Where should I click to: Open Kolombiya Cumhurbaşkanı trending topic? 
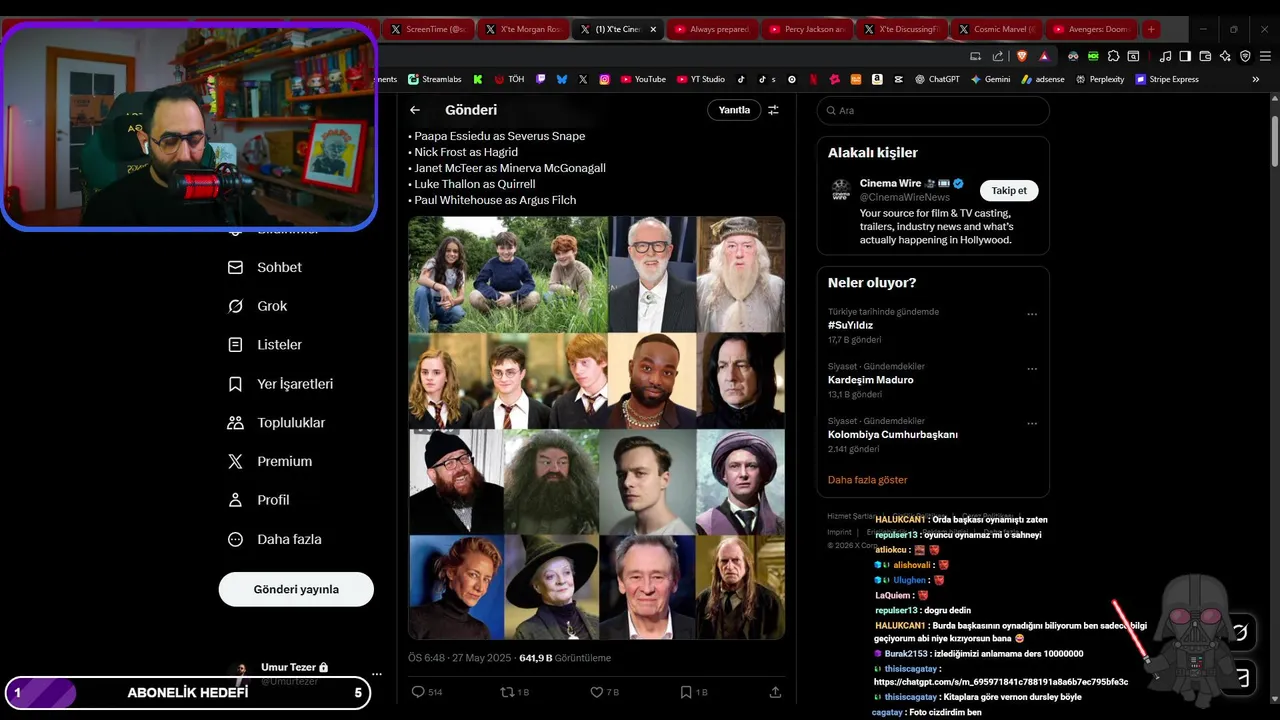click(892, 435)
